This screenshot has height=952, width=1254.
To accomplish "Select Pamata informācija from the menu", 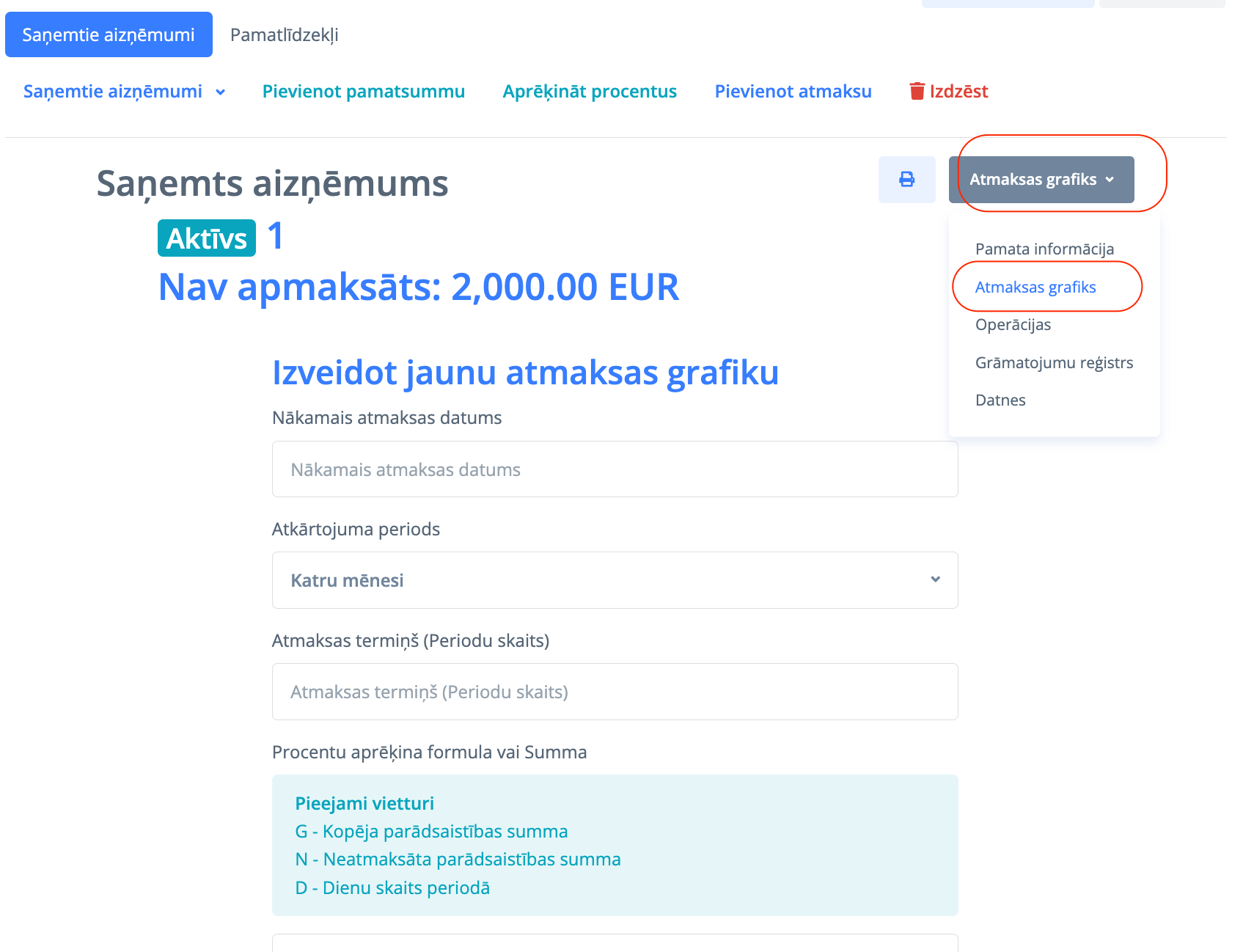I will coord(1044,249).
